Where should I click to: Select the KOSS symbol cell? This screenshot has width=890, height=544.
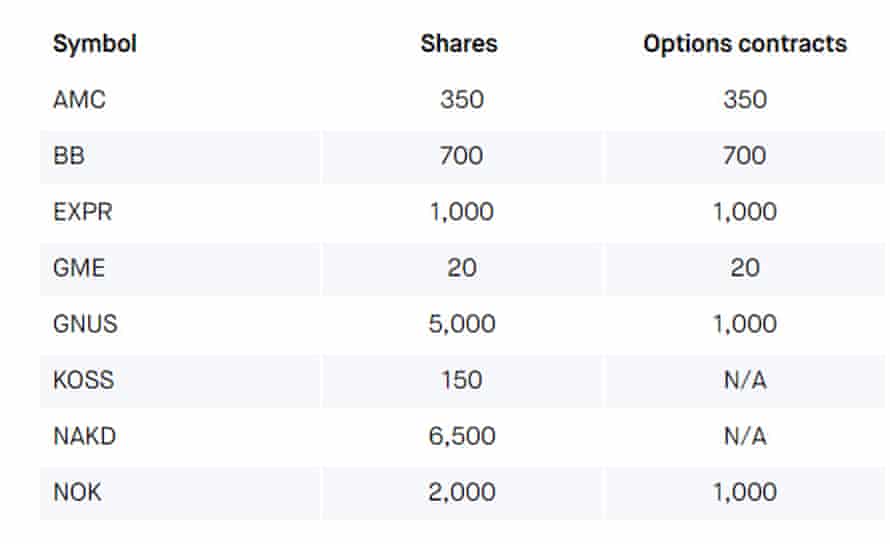tap(82, 380)
